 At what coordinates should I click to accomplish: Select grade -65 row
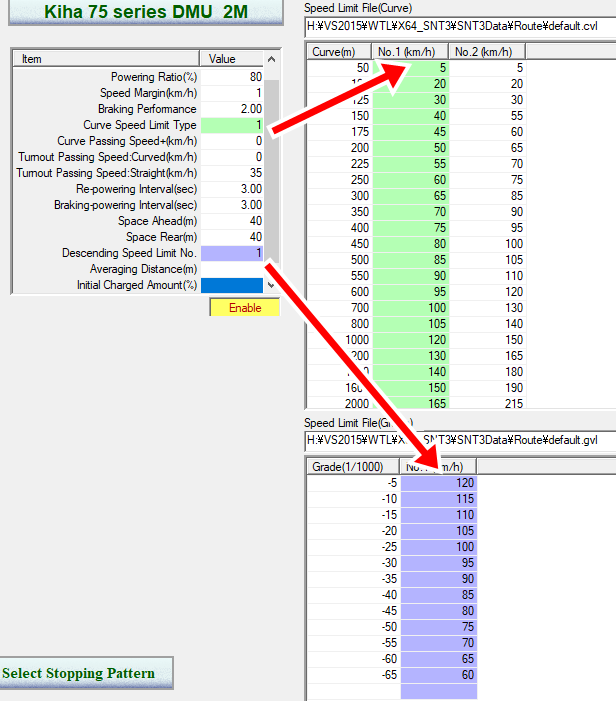click(x=392, y=675)
